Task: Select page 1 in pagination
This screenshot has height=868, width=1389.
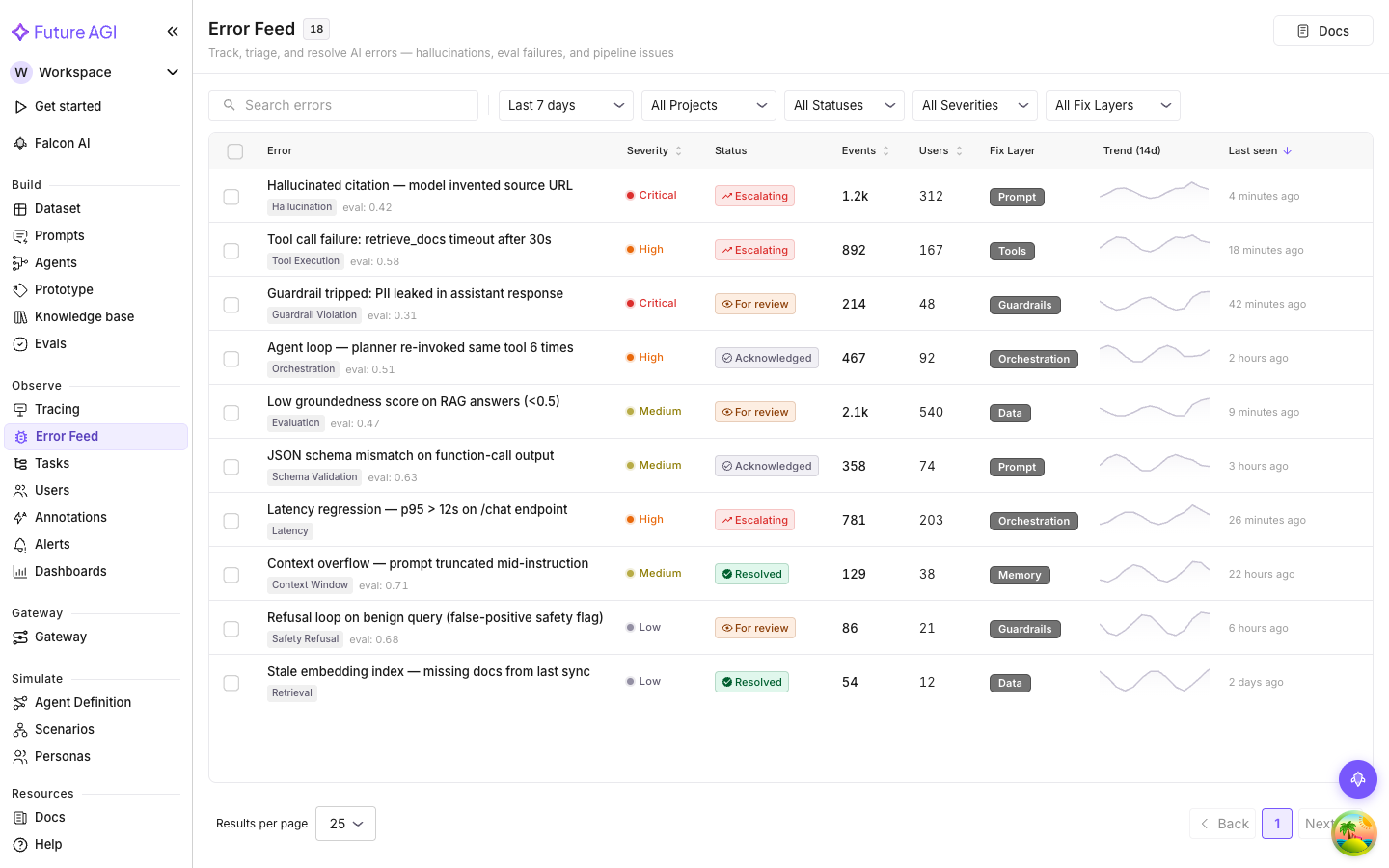Action: [x=1277, y=824]
